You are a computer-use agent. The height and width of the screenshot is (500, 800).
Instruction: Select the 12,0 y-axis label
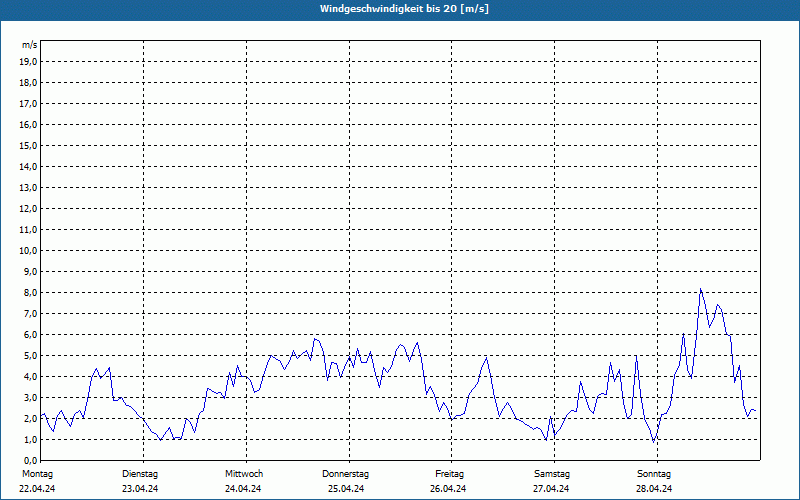pyautogui.click(x=28, y=209)
